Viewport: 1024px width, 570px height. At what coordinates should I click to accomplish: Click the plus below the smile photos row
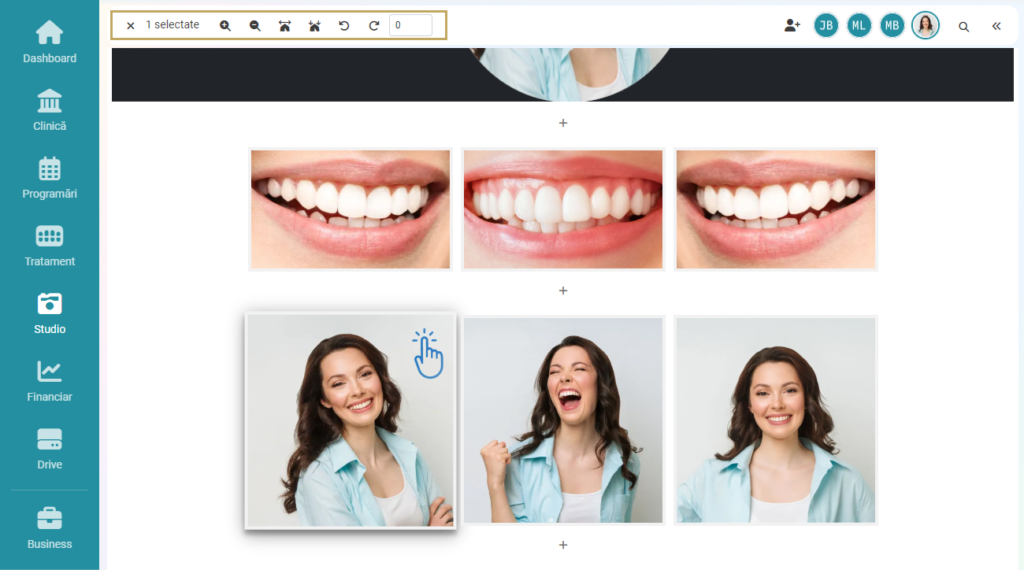(x=563, y=291)
